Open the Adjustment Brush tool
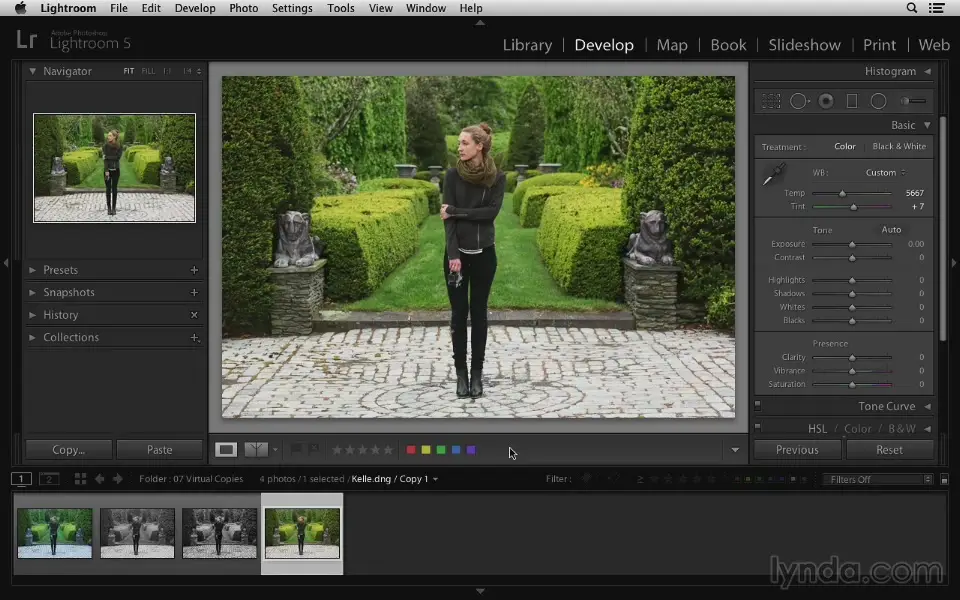This screenshot has width=960, height=600. coord(912,101)
